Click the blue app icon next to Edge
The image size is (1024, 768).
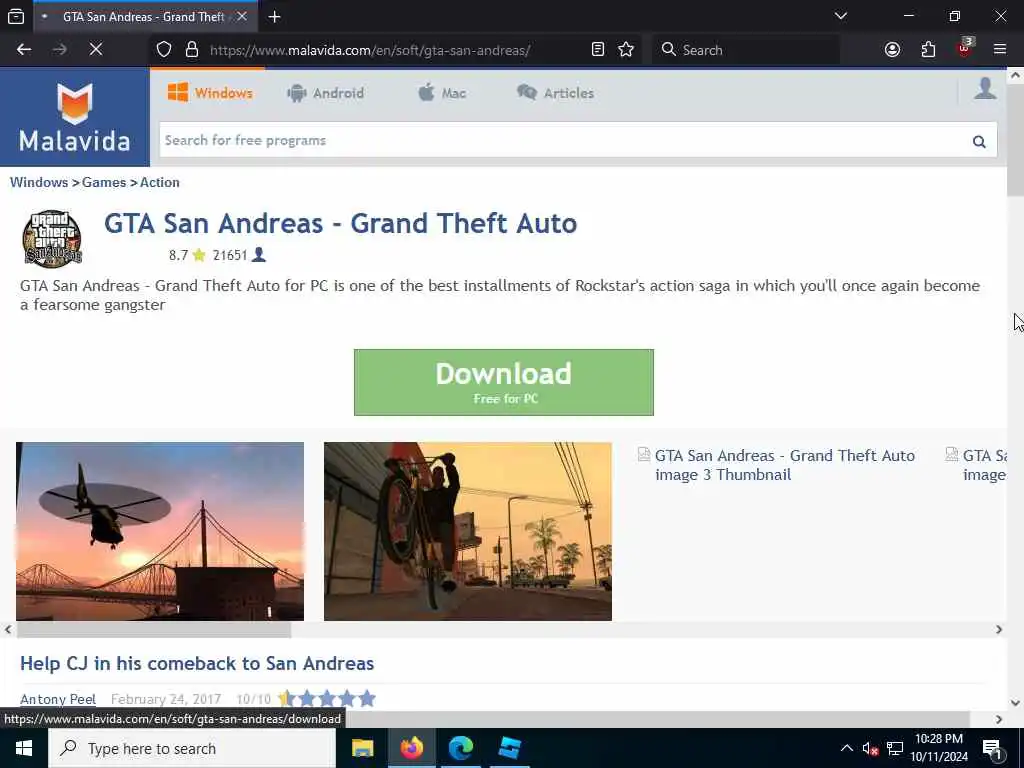pyautogui.click(x=509, y=748)
